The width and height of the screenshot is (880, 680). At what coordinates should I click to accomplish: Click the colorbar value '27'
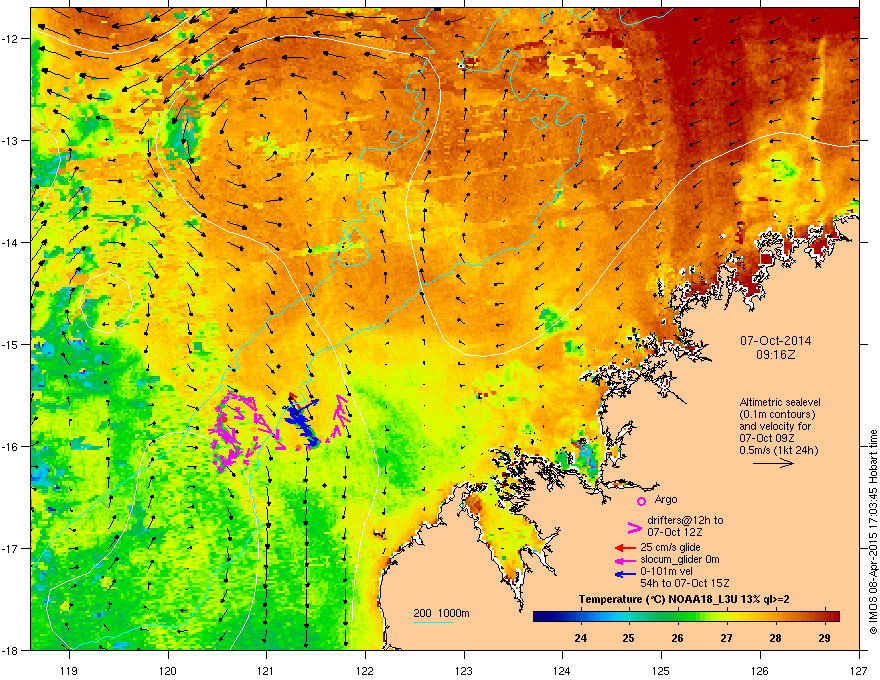coord(726,638)
